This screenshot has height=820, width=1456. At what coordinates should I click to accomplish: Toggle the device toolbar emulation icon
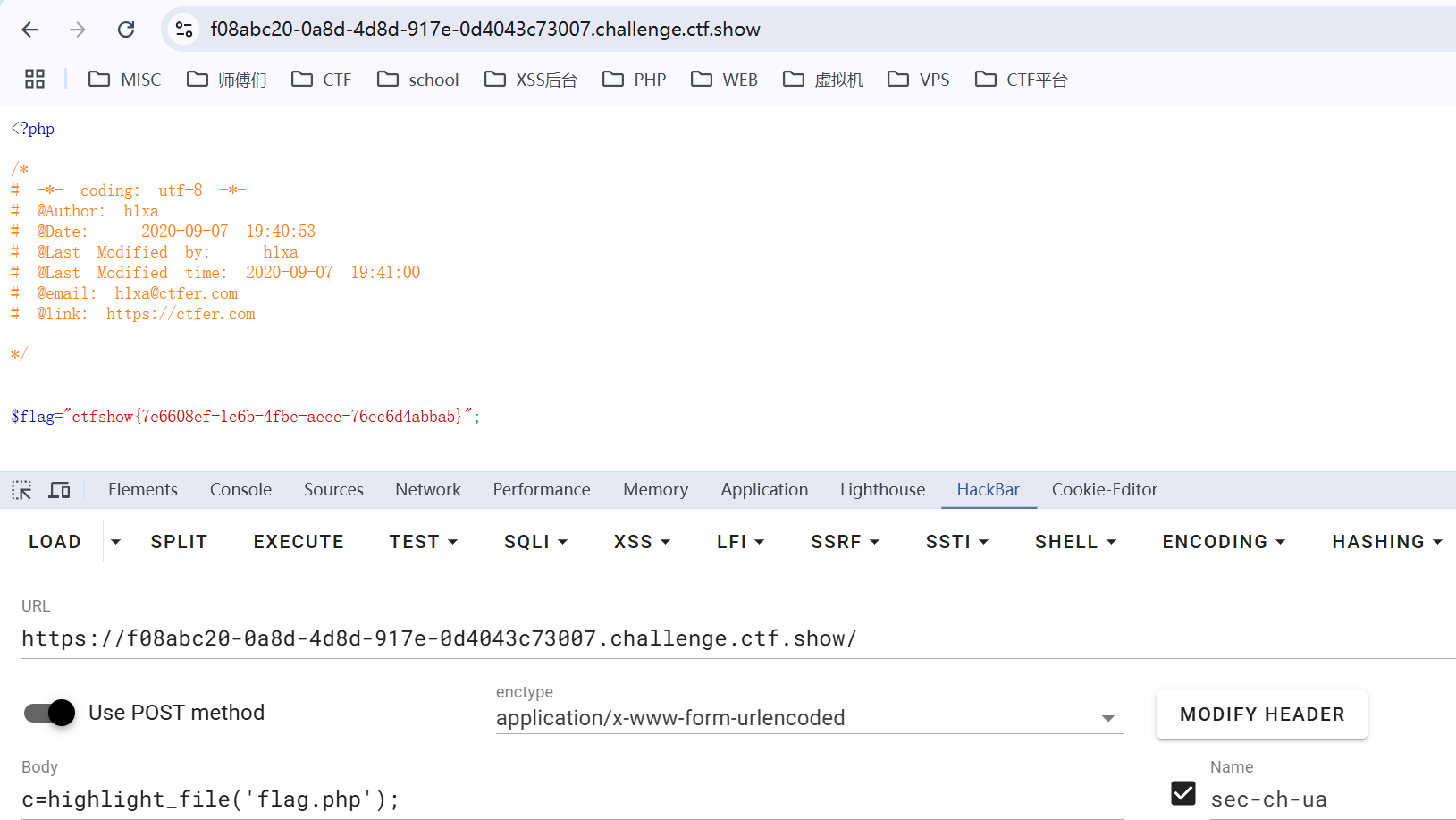pos(60,490)
